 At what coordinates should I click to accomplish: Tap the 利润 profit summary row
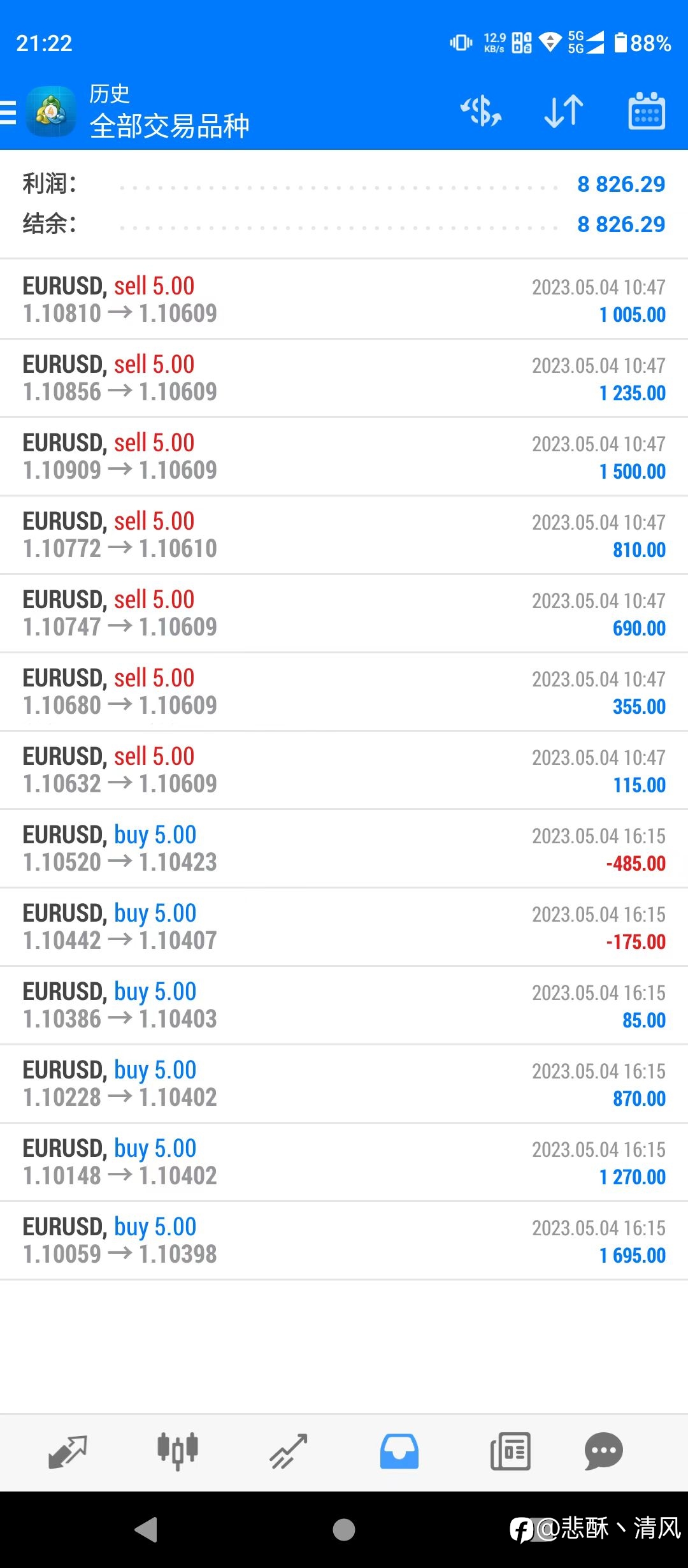344,184
